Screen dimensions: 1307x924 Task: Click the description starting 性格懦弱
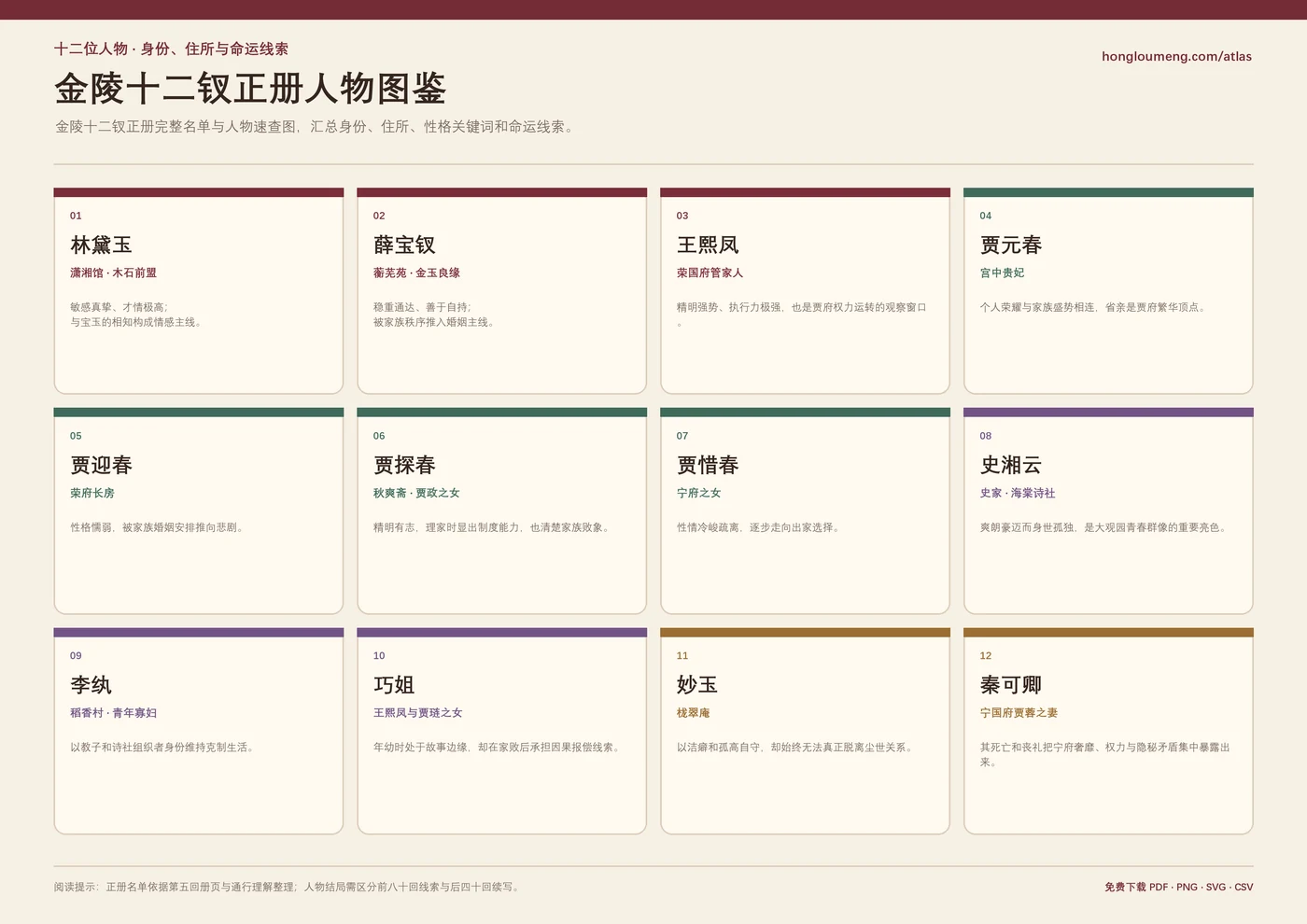159,527
